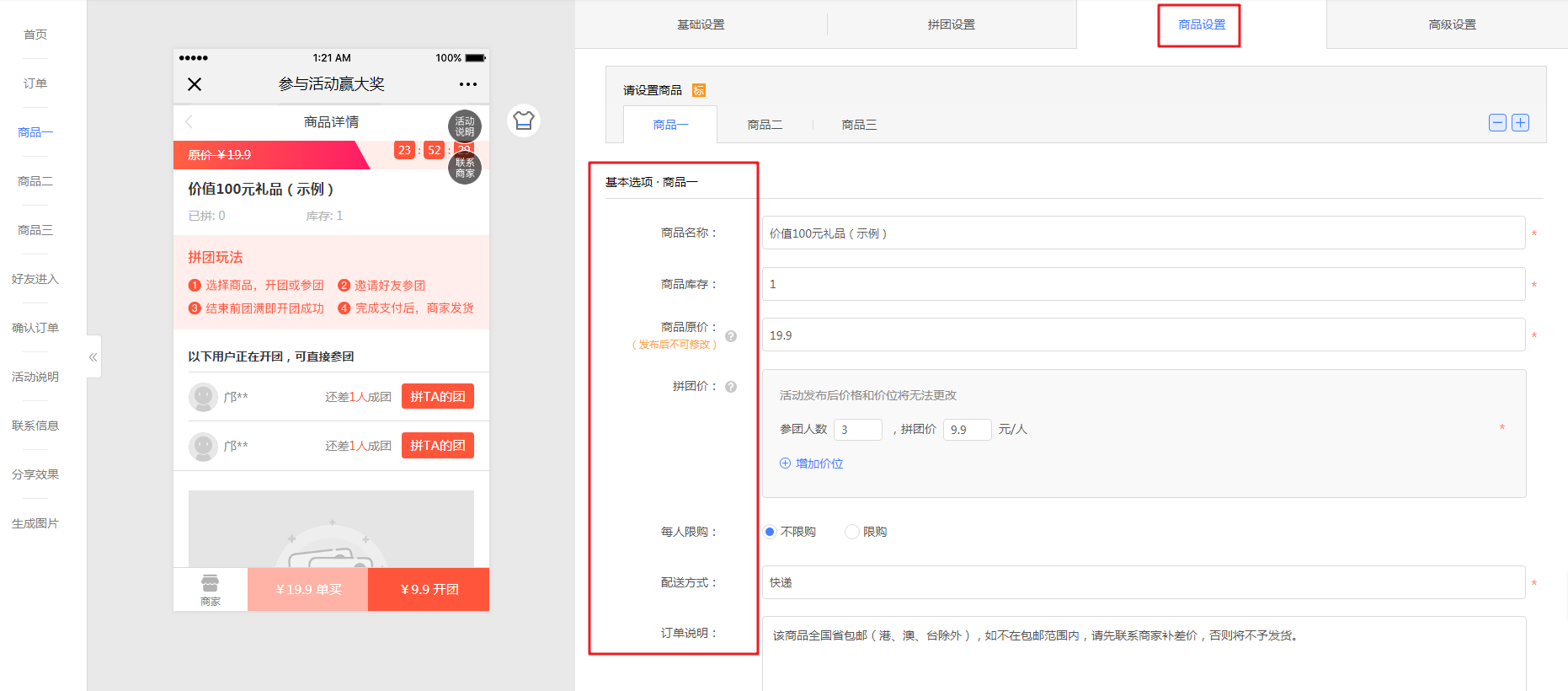Screen dimensions: 1568x691
Task: Open the 基础设置 tab
Action: 701,24
